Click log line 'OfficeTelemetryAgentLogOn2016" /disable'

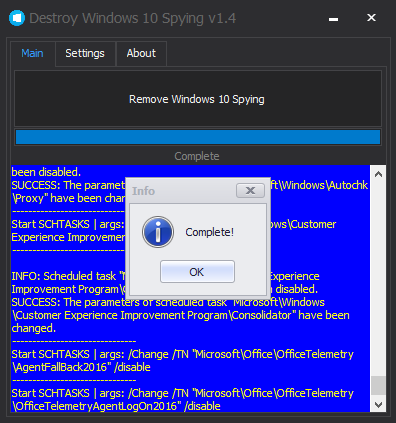[x=116, y=406]
